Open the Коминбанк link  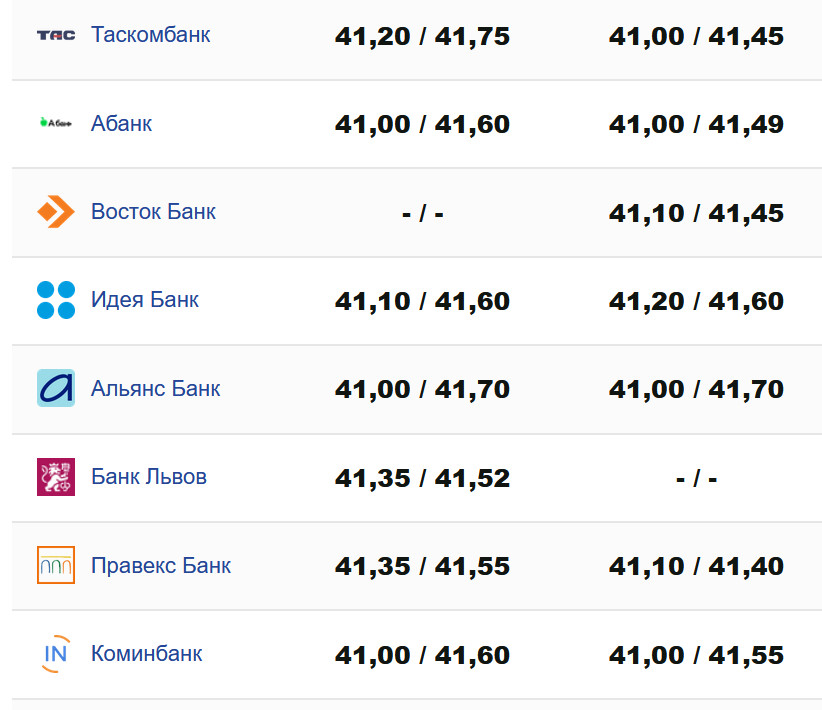coord(146,654)
